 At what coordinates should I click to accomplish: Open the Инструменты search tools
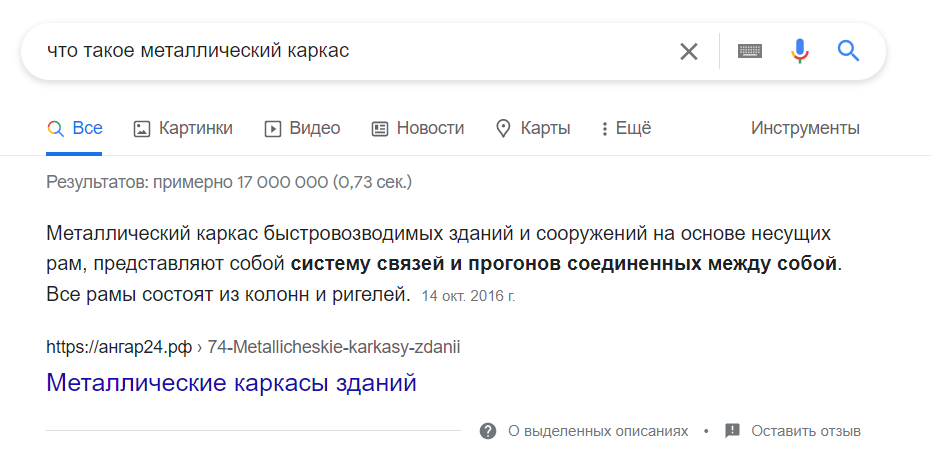coord(805,128)
